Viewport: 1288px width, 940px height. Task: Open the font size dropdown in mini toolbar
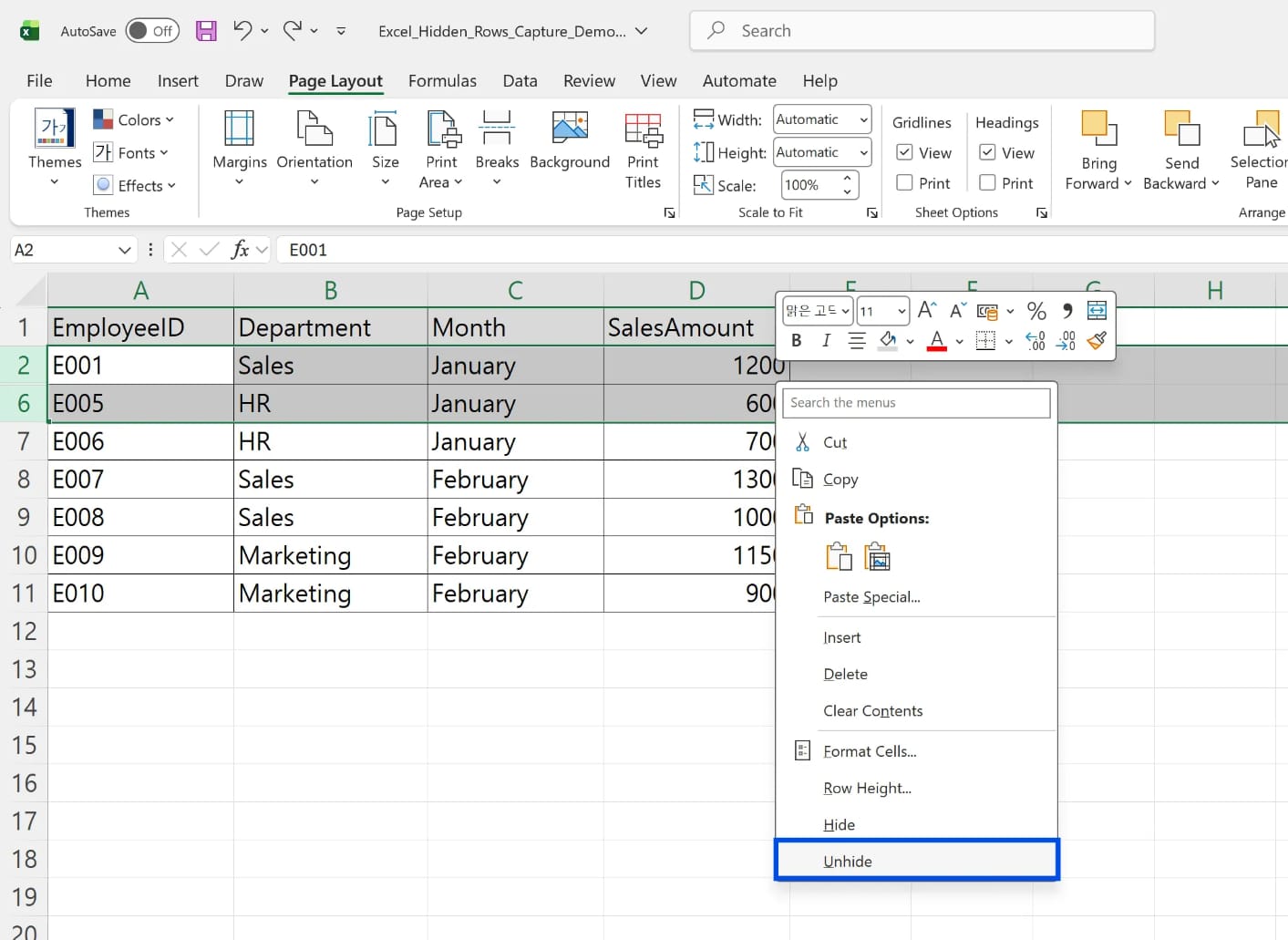pyautogui.click(x=901, y=311)
